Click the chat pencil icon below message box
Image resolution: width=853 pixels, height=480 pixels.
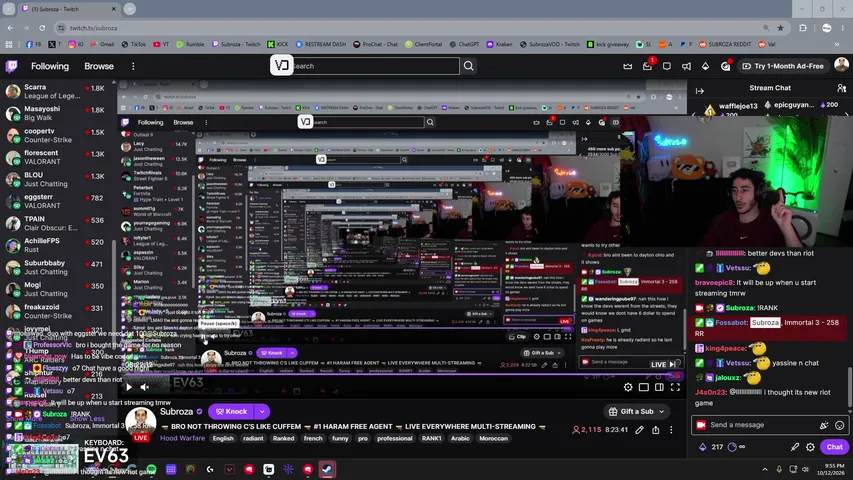coord(795,447)
